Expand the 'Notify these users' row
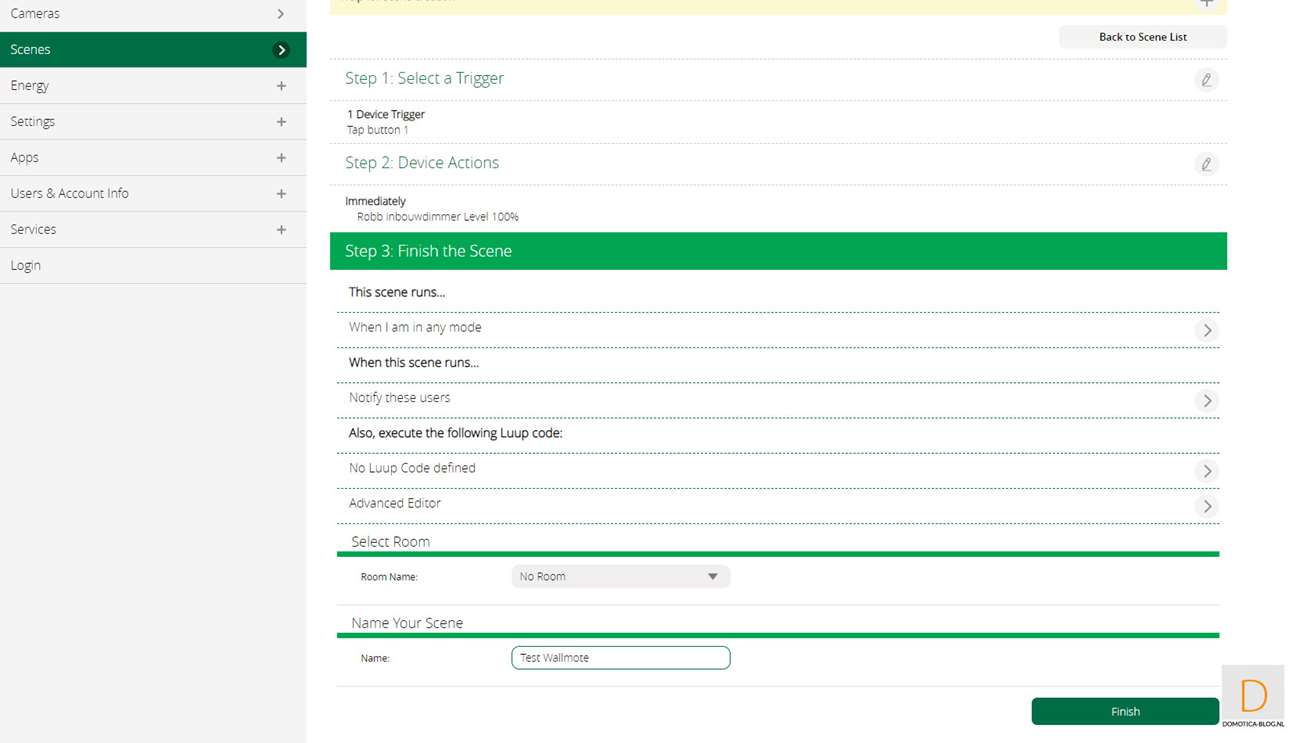1300x743 pixels. pos(1207,400)
